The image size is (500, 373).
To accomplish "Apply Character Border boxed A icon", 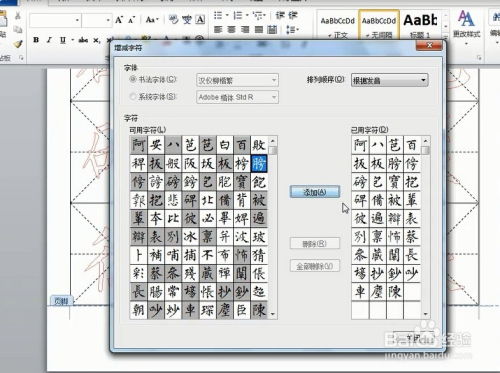I will pyautogui.click(x=200, y=20).
